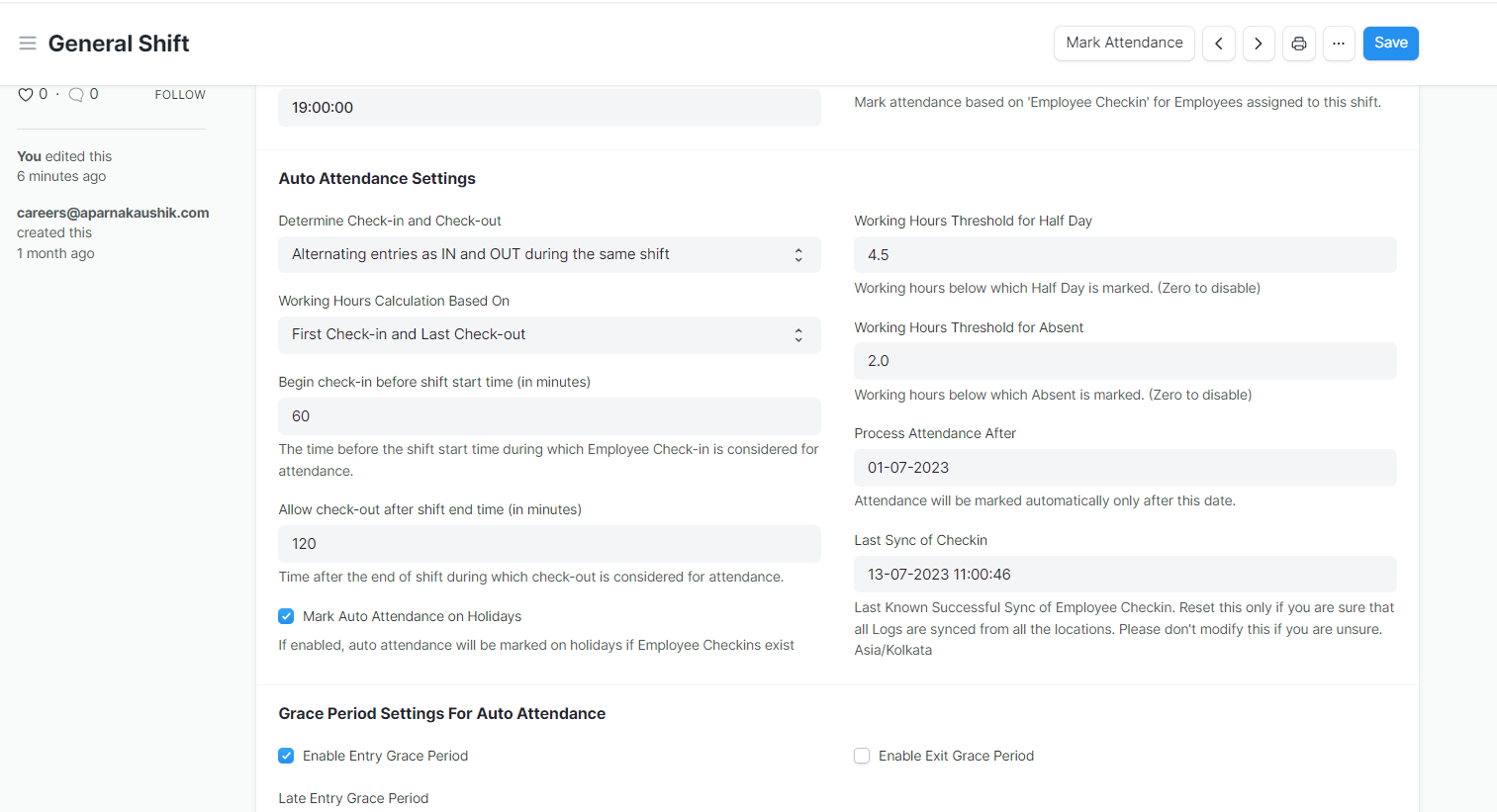Click the Mark Attendance button
Viewport: 1497px width, 812px height.
[x=1124, y=43]
